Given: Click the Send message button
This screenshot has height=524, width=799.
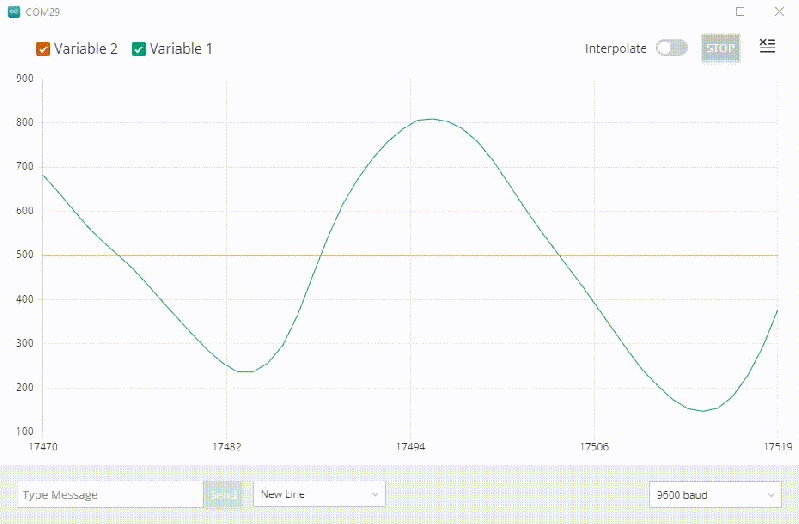Looking at the screenshot, I should pos(224,494).
